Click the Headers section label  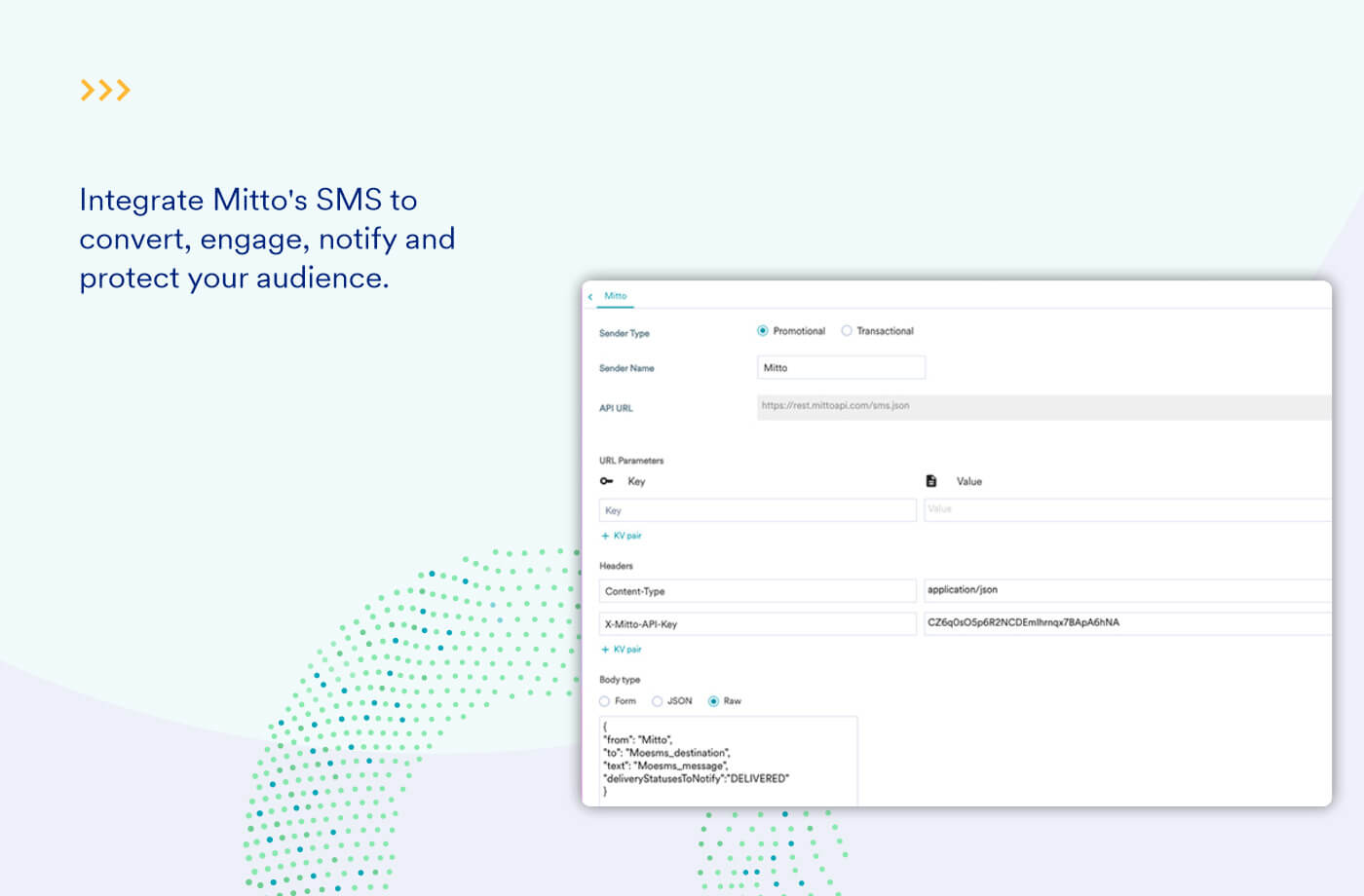pyautogui.click(x=616, y=566)
